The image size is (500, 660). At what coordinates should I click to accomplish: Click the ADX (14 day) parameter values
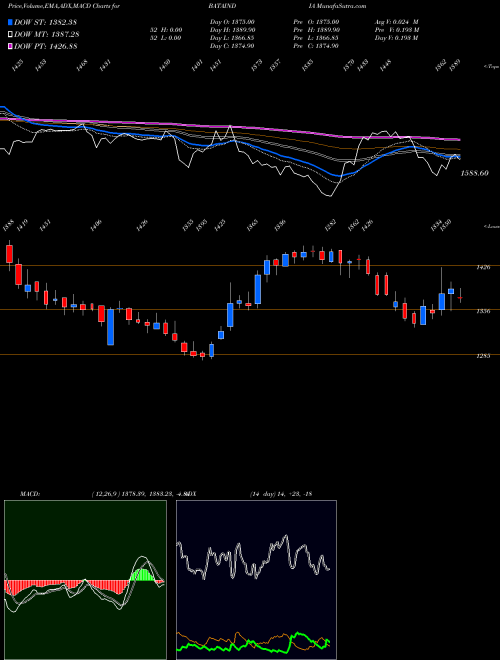(280, 494)
